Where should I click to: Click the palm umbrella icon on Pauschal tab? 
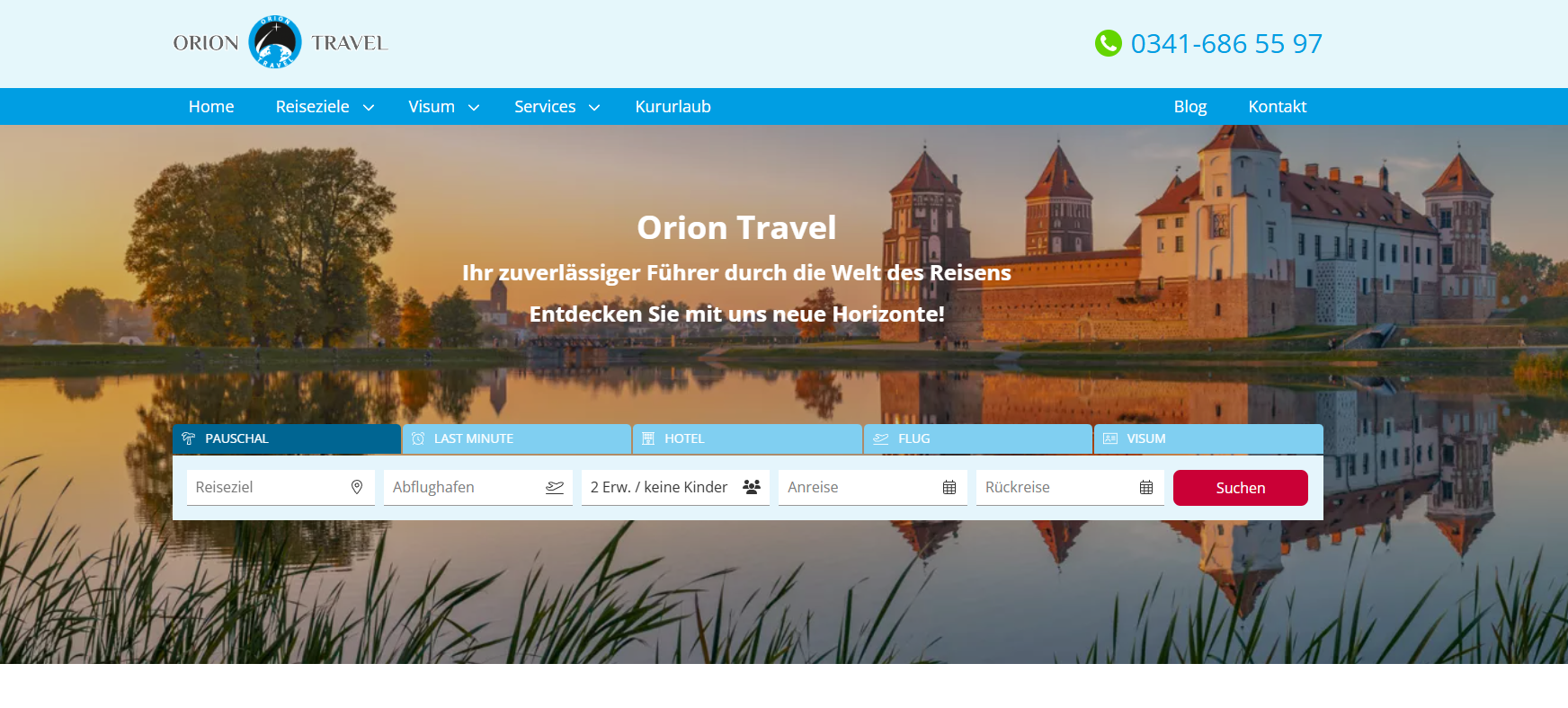[x=189, y=438]
